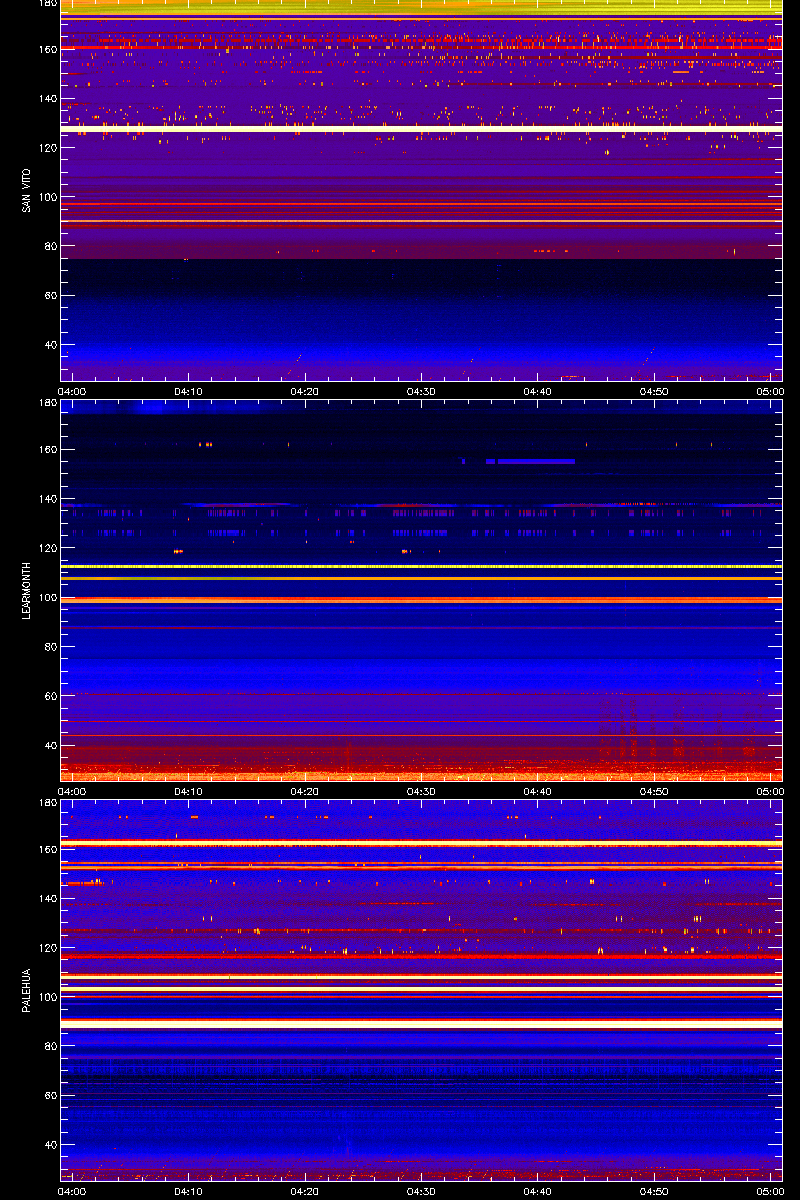Click 05:00 time label below Learmonth plot
The width and height of the screenshot is (800, 1200).
pos(770,791)
